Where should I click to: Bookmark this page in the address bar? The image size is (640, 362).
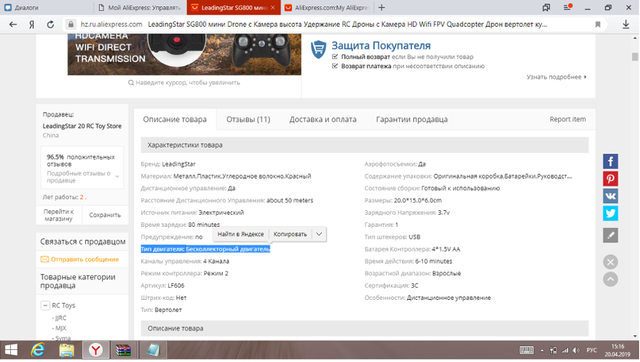(x=598, y=24)
